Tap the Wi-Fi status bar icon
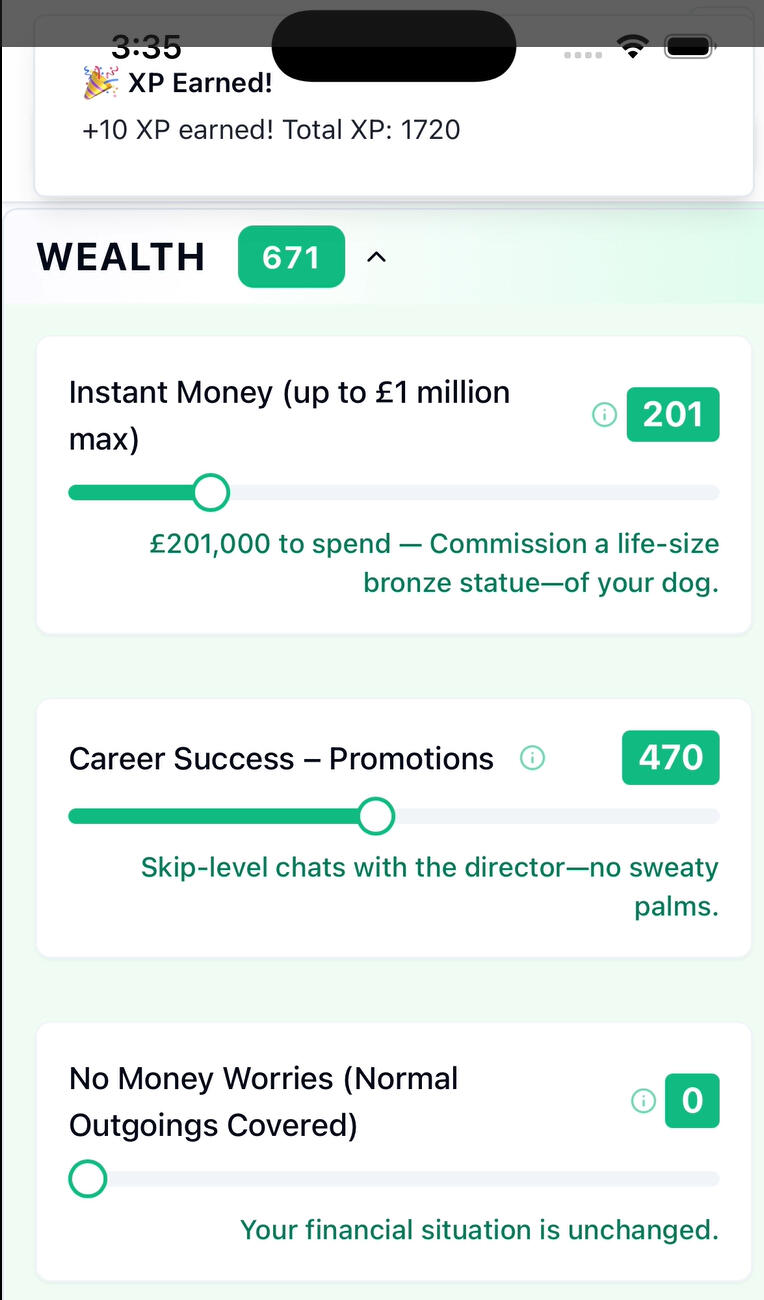This screenshot has width=764, height=1300. pos(633,46)
